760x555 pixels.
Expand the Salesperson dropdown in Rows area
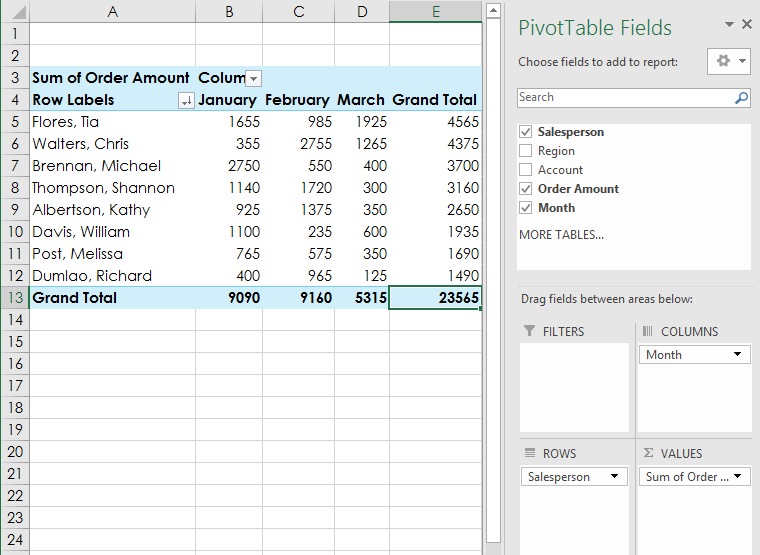tap(612, 477)
